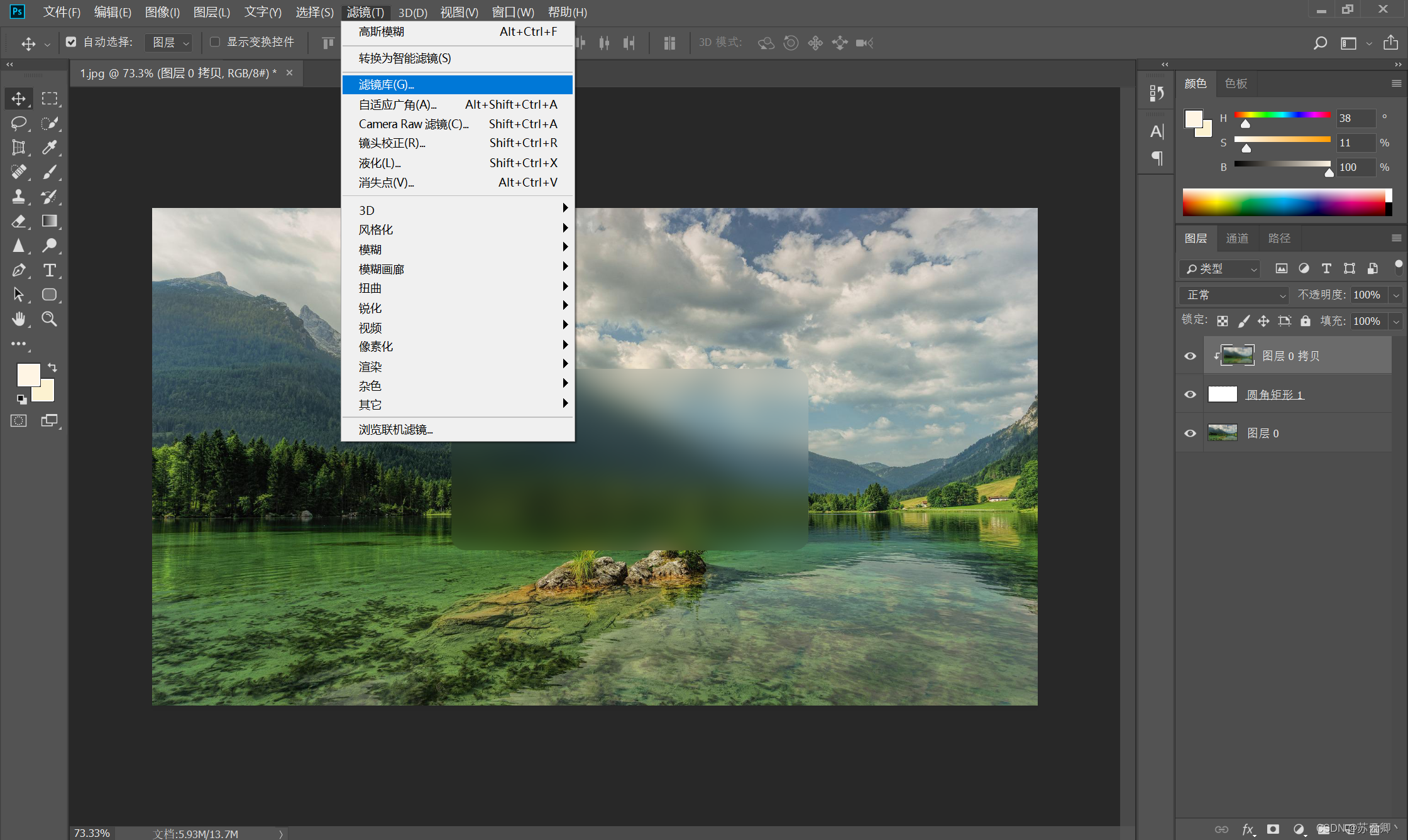Screen dimensions: 1408x840
Task: Choose 液化(L)... menu item
Action: (x=458, y=163)
